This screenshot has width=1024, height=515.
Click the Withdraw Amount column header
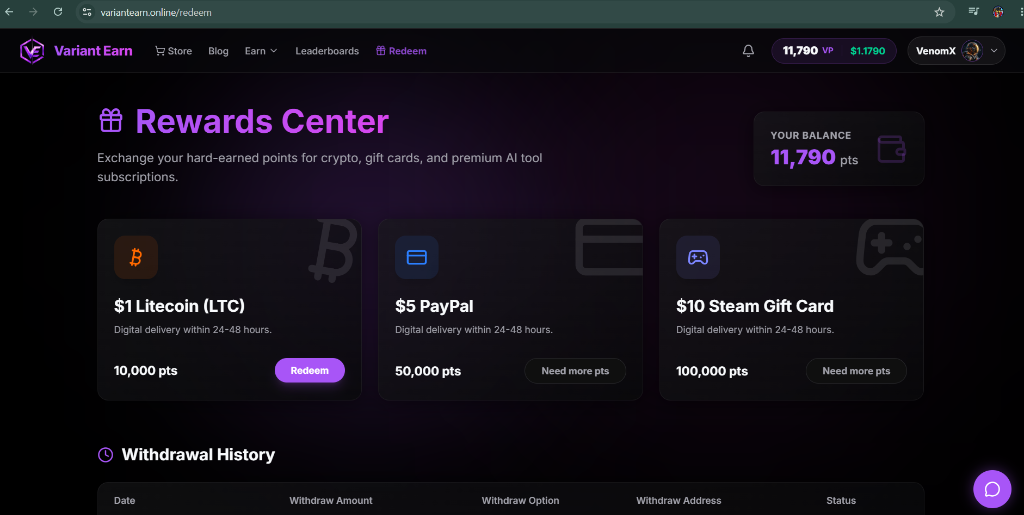coord(330,501)
